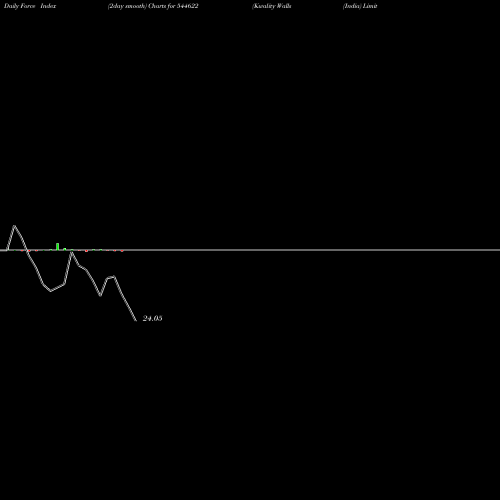Click the '(India) Limit' label text
Viewport: 500px width, 500px height.
click(360, 6)
